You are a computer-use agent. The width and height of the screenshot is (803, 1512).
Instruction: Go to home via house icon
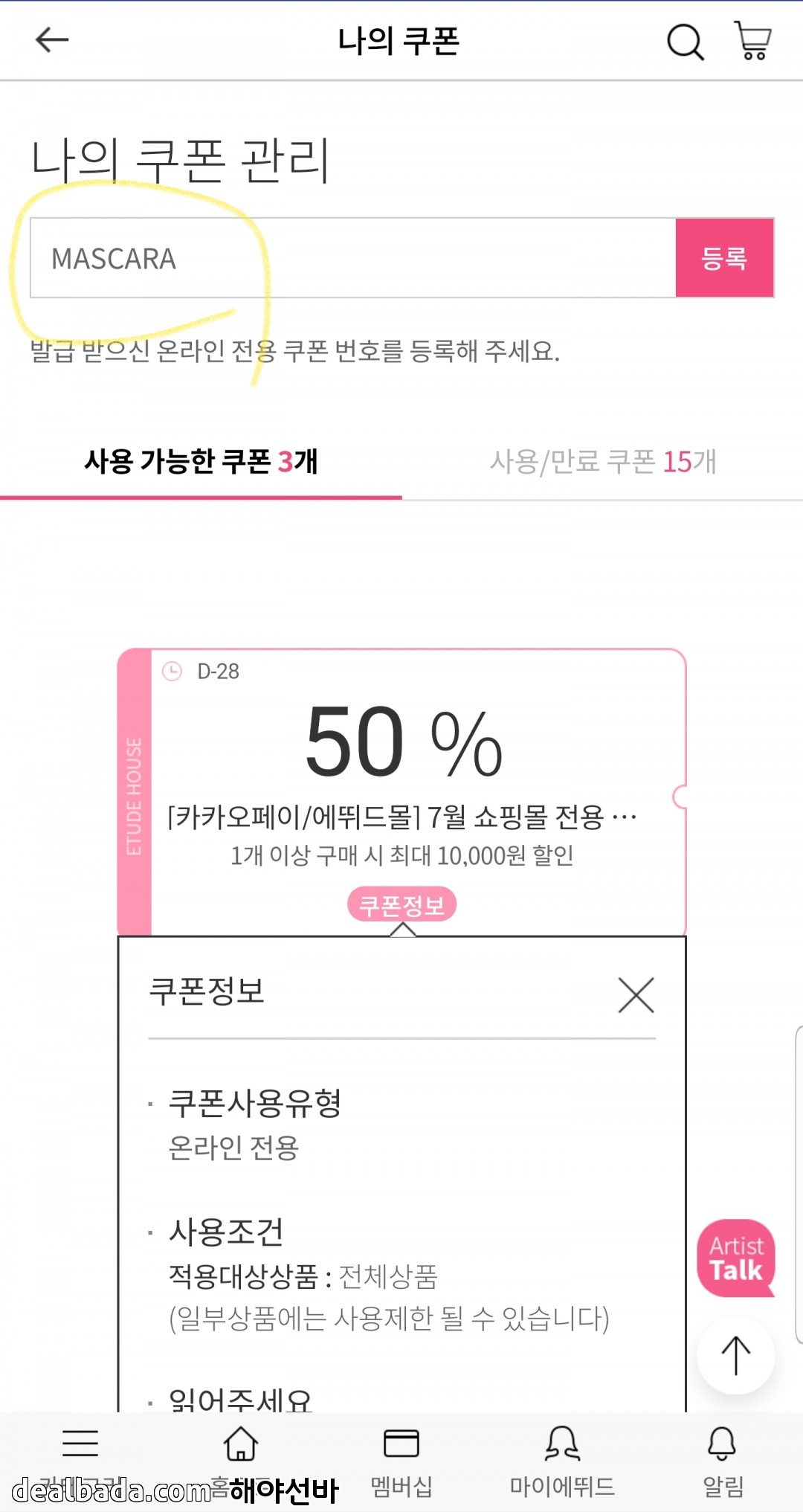tap(241, 1444)
